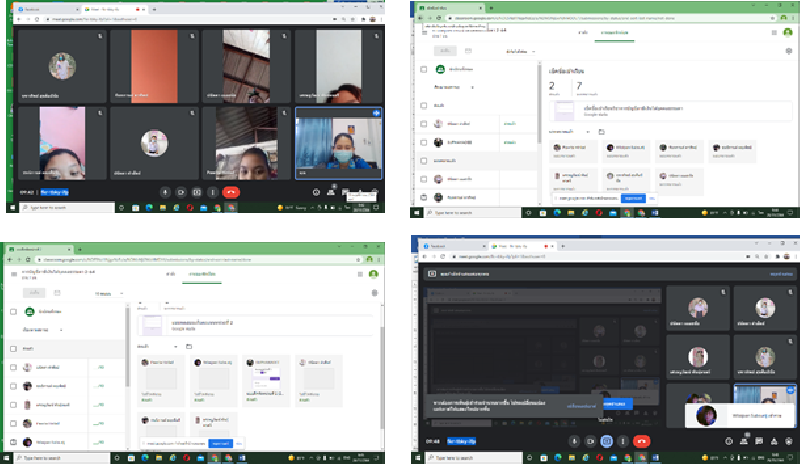The image size is (800, 464).
Task: Click the blue button in top-right screen-sharing bar
Action: (x=633, y=198)
